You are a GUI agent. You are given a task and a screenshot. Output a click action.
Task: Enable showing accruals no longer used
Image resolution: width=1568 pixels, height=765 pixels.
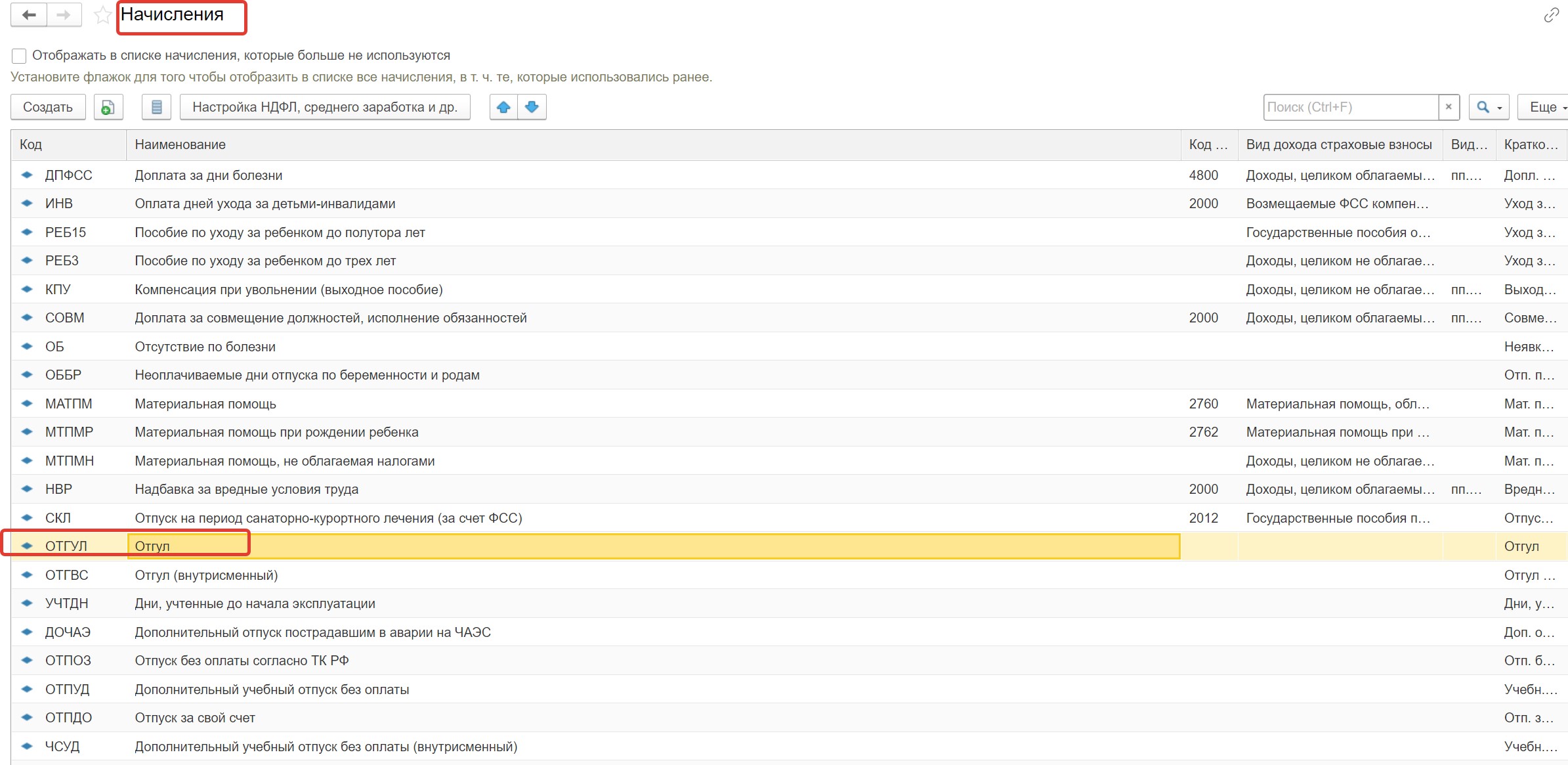[x=19, y=56]
